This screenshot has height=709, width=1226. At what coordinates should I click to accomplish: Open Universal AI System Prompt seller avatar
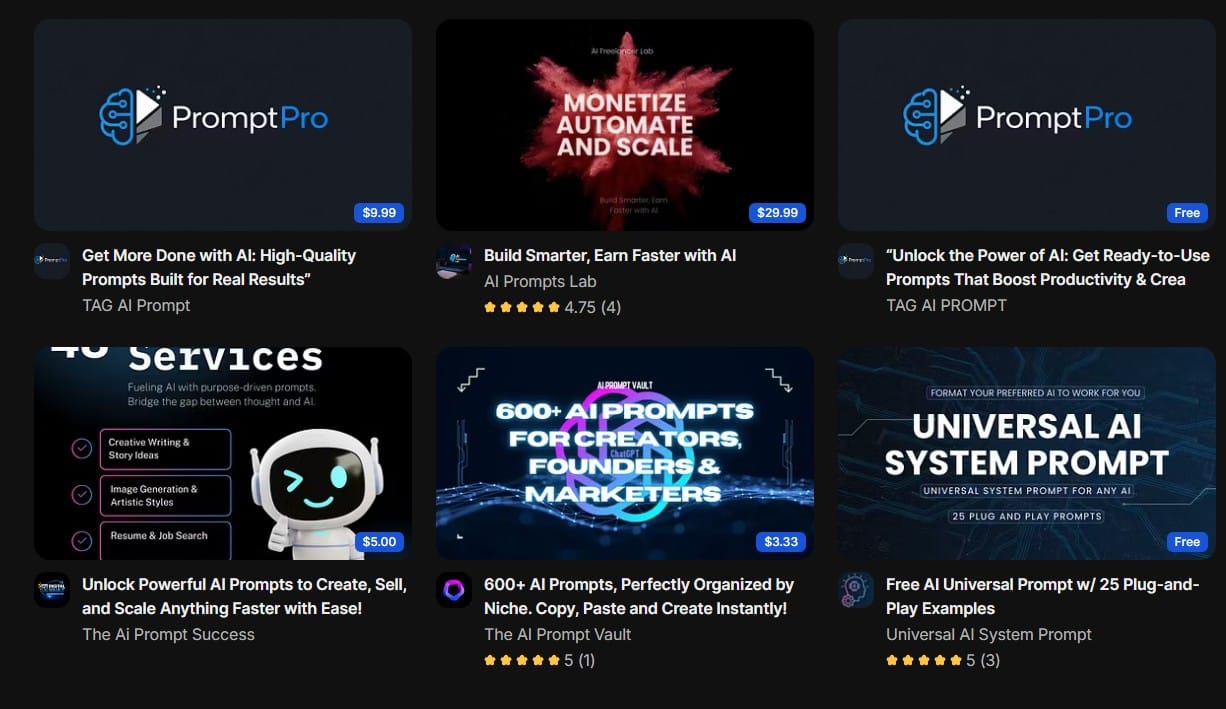coord(856,590)
